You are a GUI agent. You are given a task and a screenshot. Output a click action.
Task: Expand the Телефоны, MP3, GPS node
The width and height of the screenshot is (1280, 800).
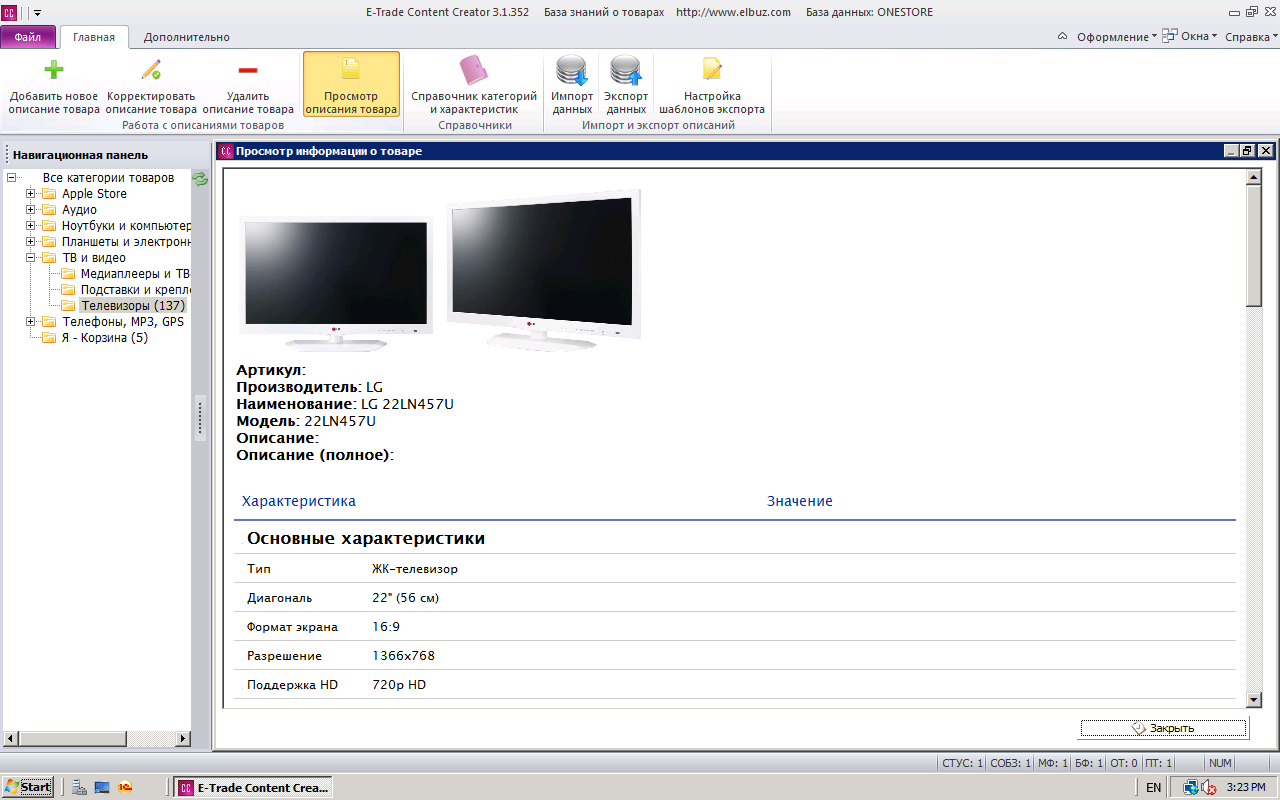tap(31, 322)
